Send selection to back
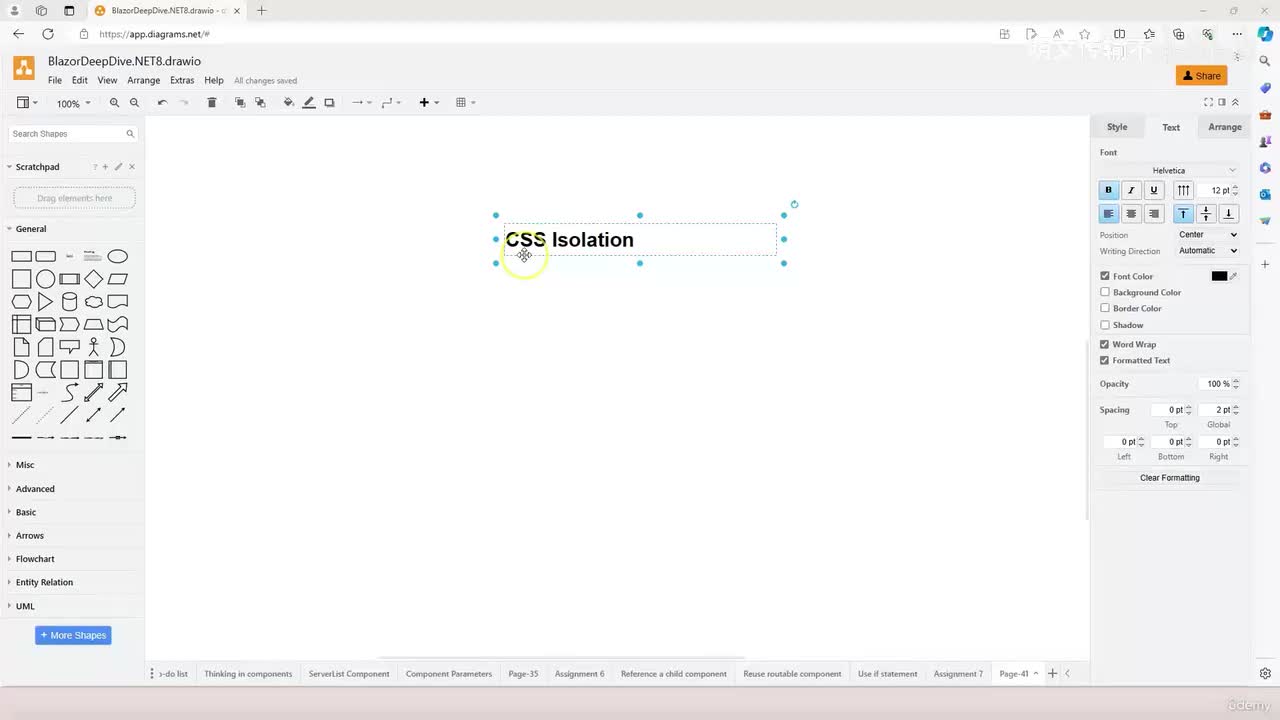This screenshot has width=1280, height=720. click(x=260, y=103)
